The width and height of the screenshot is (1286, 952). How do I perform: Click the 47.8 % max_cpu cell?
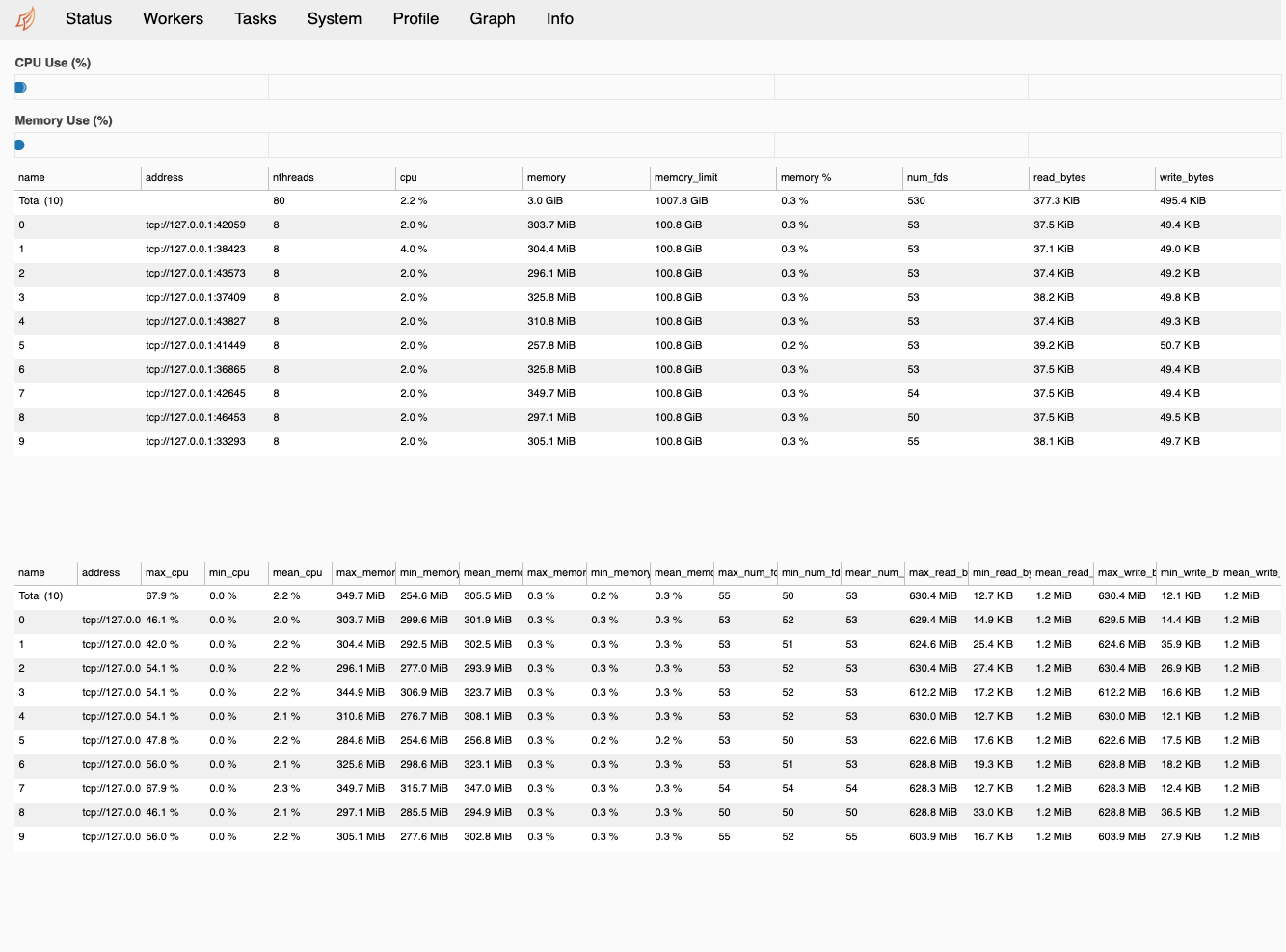pos(162,740)
